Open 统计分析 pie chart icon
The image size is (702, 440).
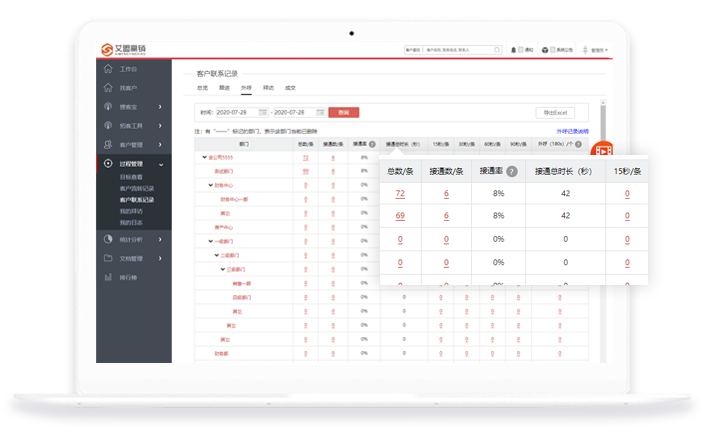point(109,239)
